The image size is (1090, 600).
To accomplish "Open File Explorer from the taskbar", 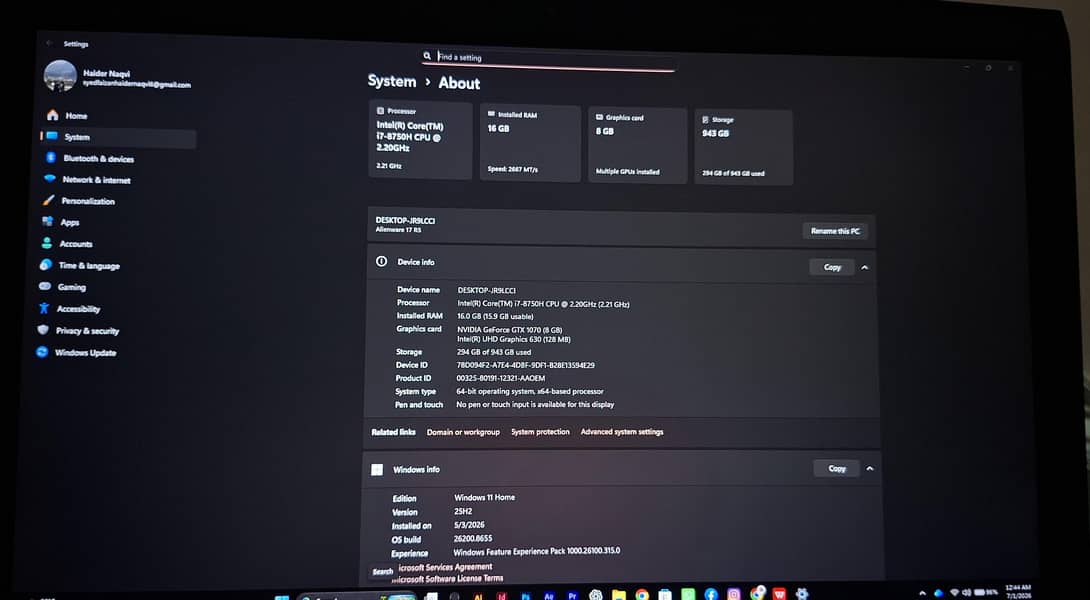I will tap(619, 594).
